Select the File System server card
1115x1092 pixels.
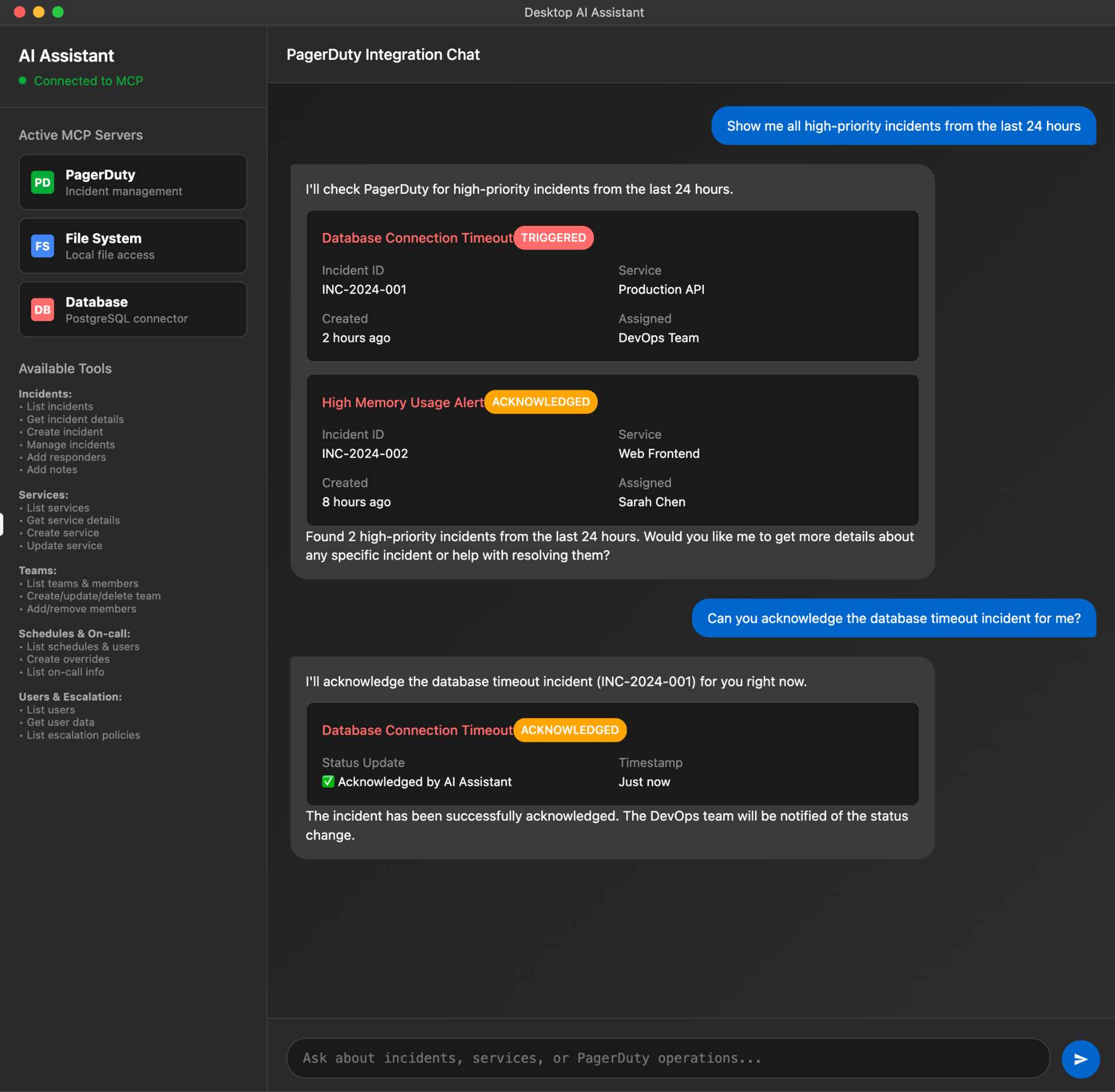click(x=133, y=246)
